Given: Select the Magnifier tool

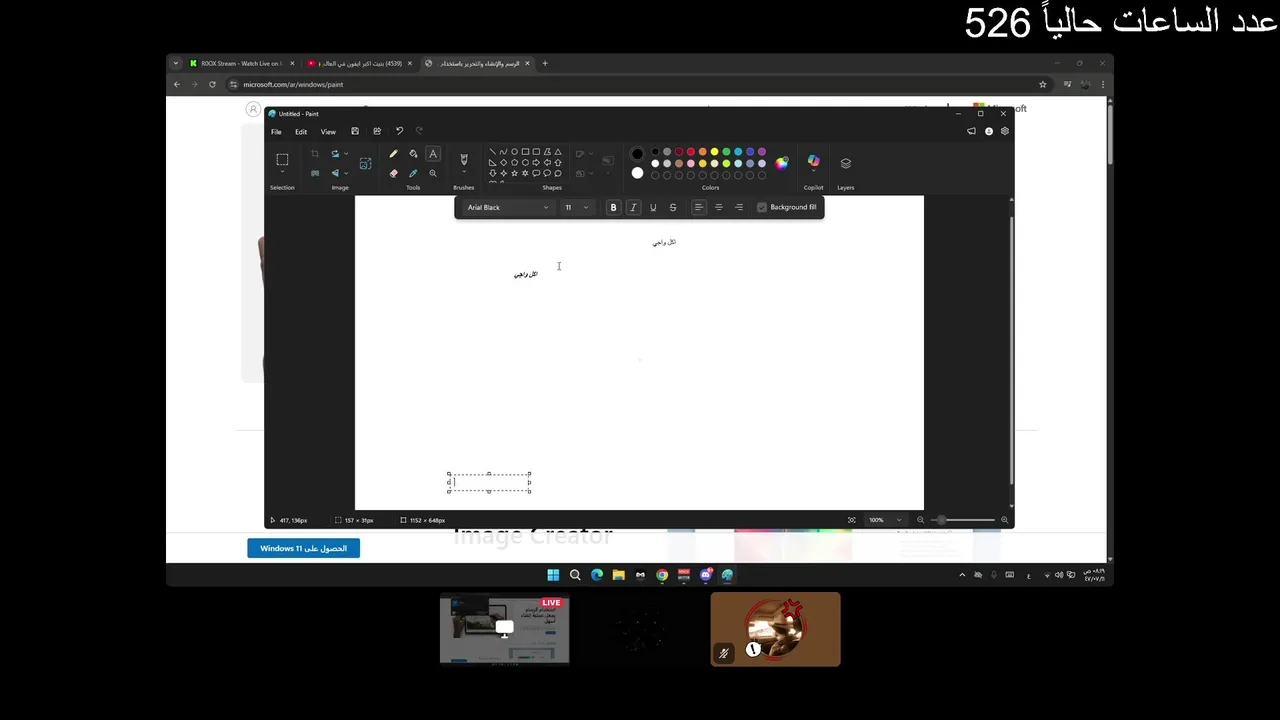Looking at the screenshot, I should click(x=433, y=173).
